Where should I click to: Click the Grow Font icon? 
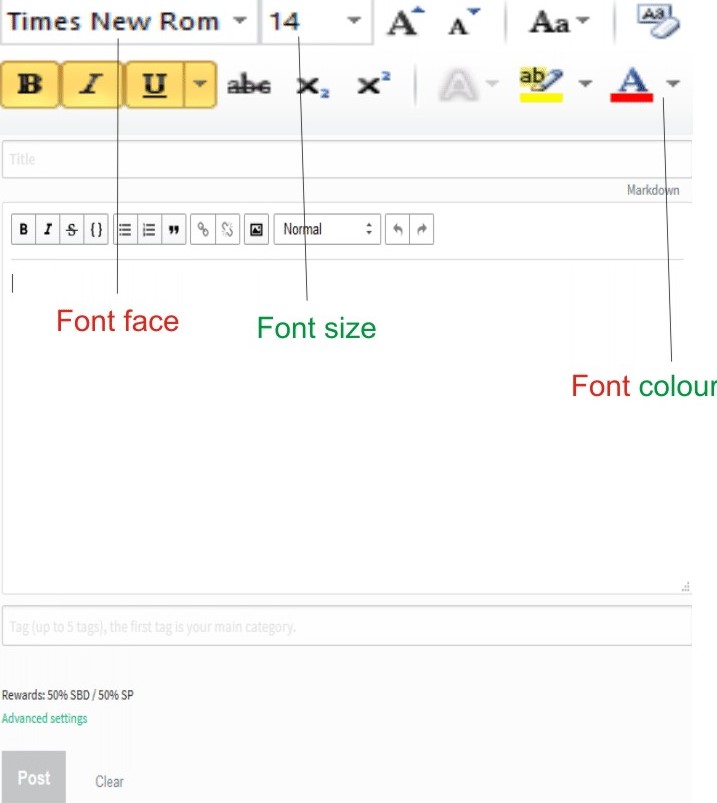pyautogui.click(x=406, y=22)
